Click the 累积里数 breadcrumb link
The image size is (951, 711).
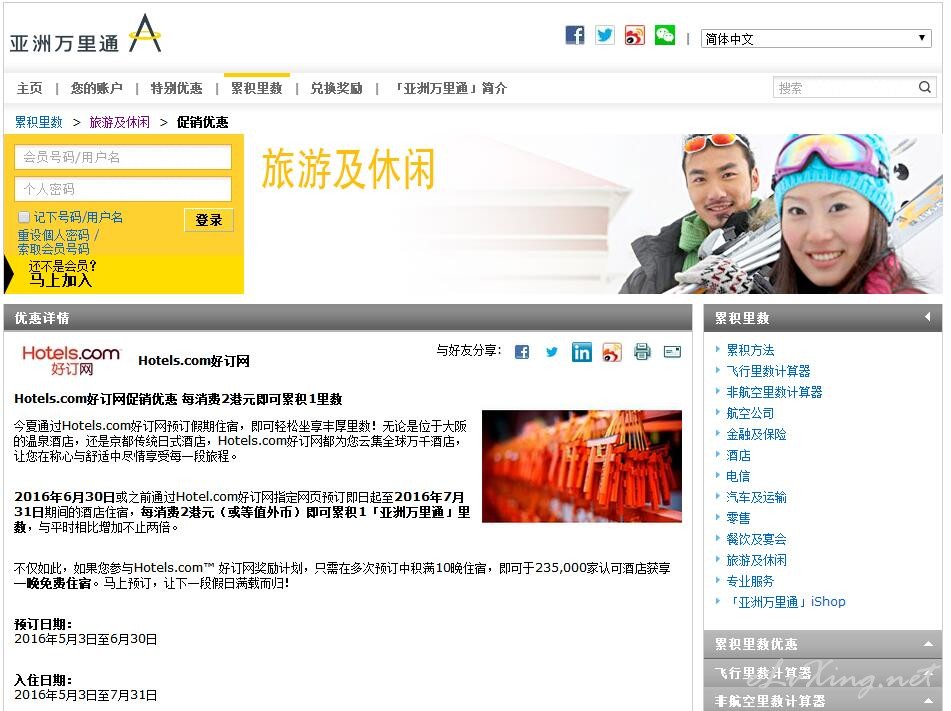(x=39, y=122)
